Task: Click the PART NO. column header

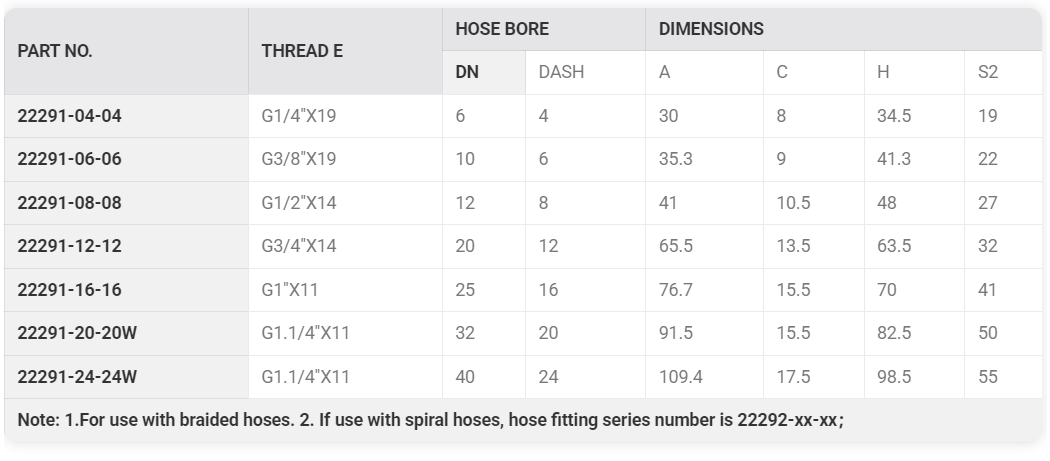Action: pos(55,51)
